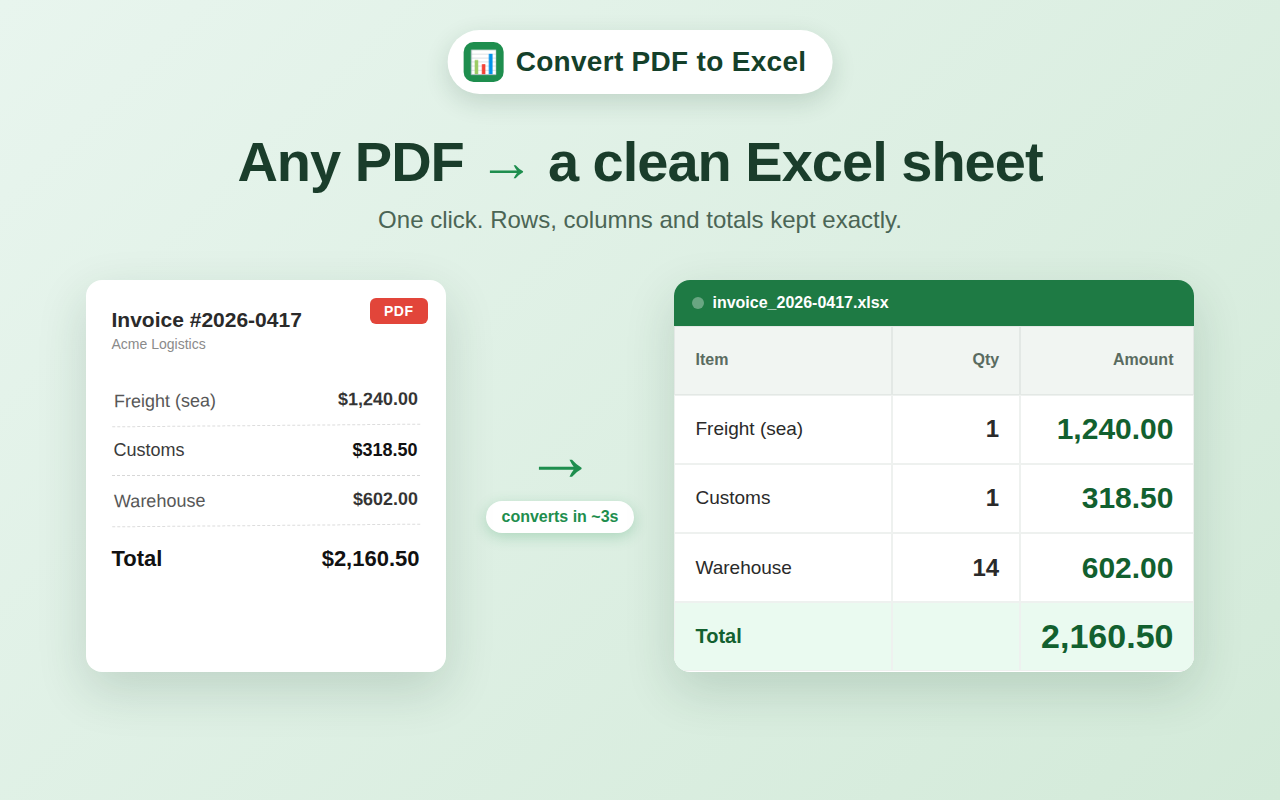Click the red PDF badge
The height and width of the screenshot is (800, 1280).
point(399,311)
